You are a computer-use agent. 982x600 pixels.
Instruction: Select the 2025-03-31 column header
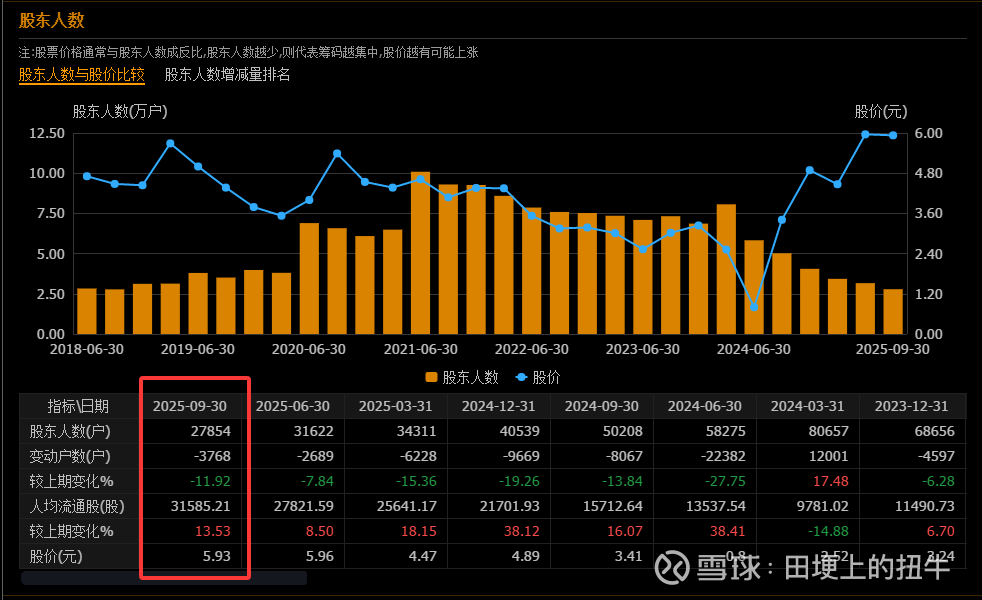[395, 406]
